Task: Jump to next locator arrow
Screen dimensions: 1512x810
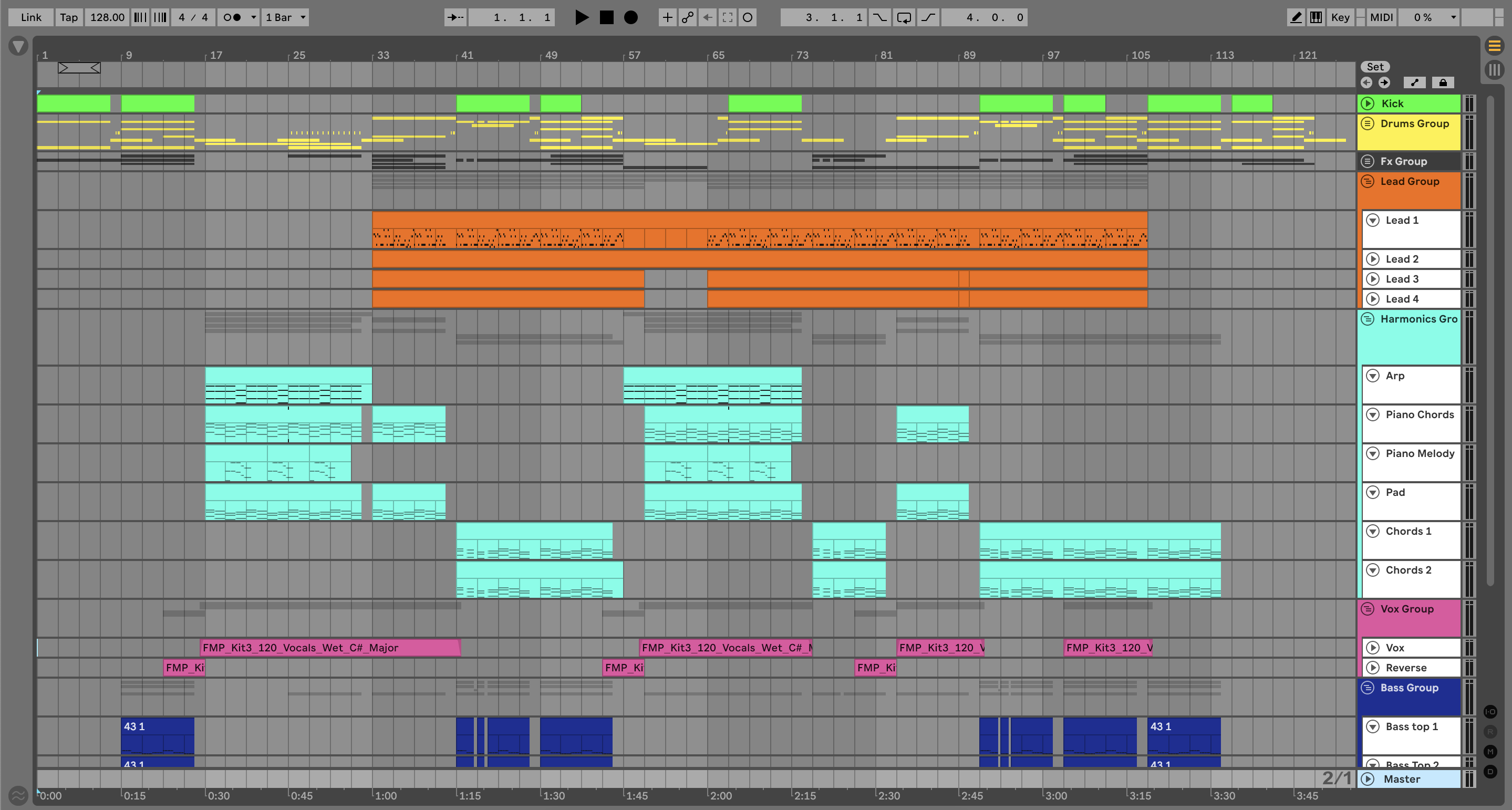Action: pos(1384,83)
